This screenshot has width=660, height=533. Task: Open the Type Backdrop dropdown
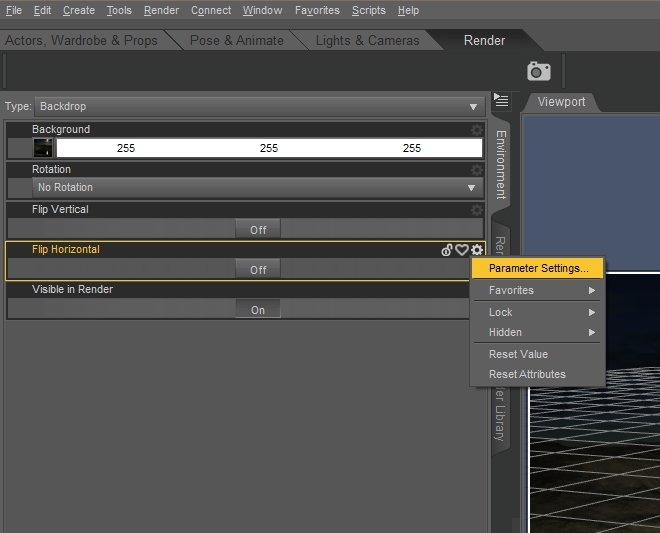click(260, 107)
